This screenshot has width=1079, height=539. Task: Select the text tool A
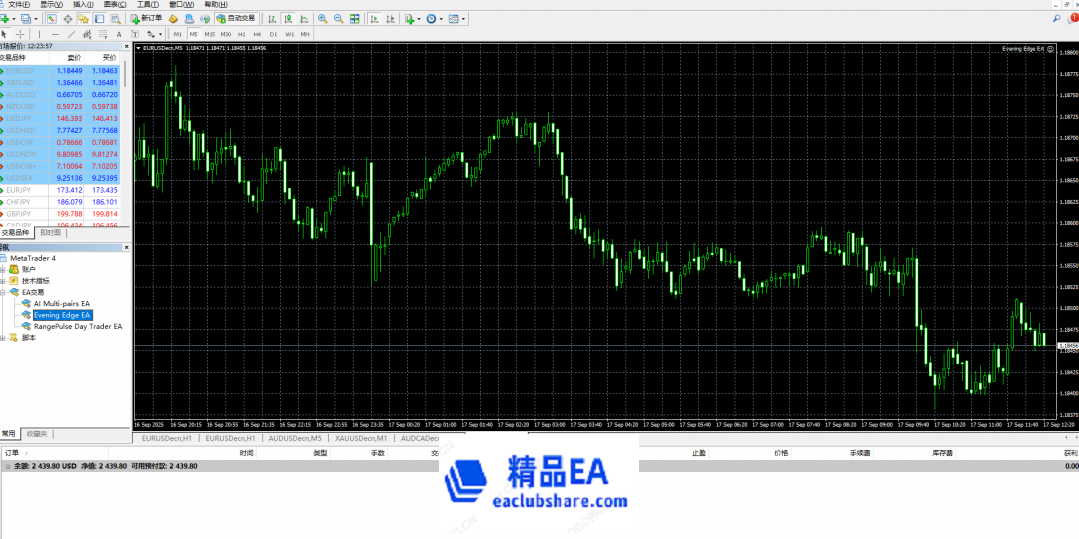pyautogui.click(x=119, y=34)
